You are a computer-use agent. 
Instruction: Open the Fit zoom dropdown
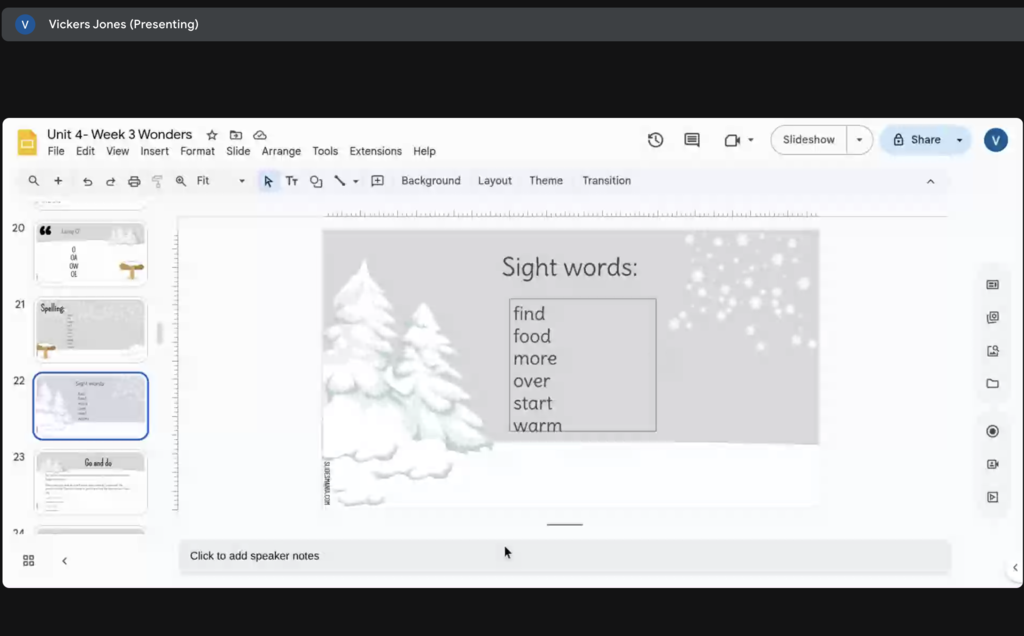[x=219, y=181]
